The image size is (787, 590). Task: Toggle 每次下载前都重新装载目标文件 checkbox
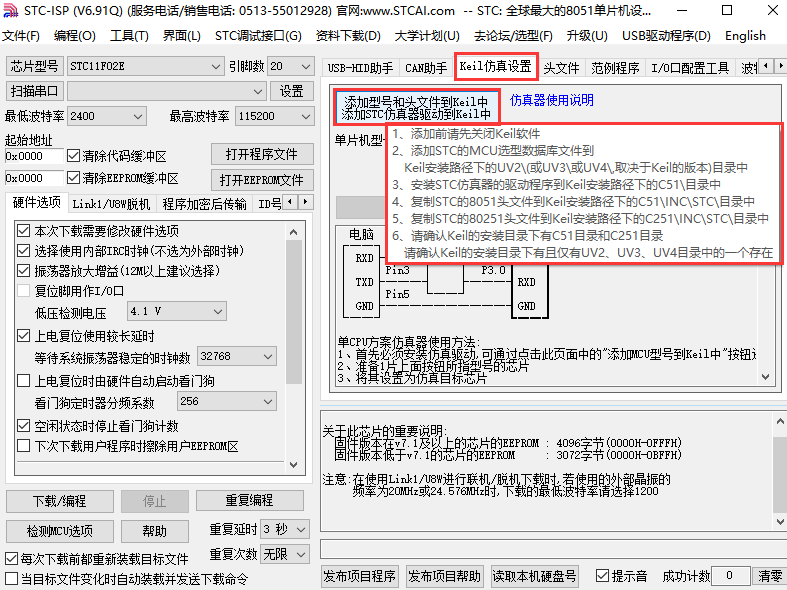pyautogui.click(x=11, y=558)
